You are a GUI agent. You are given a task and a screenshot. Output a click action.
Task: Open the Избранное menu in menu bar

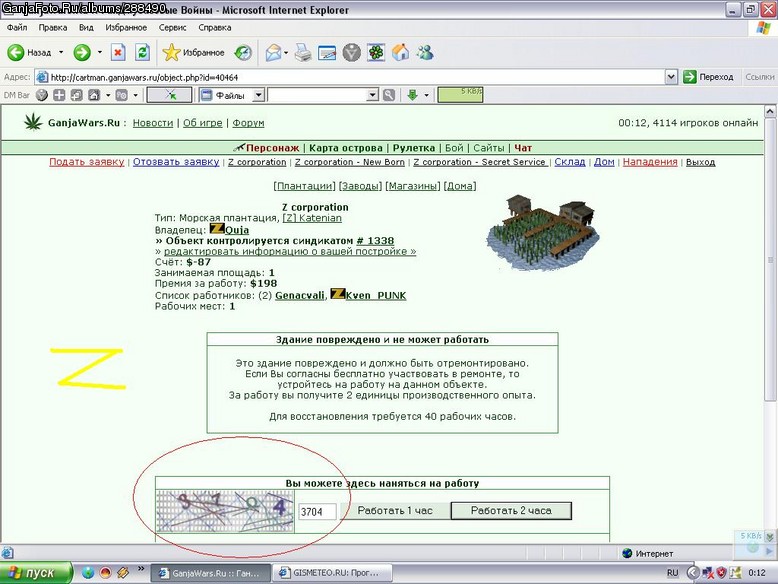(126, 27)
